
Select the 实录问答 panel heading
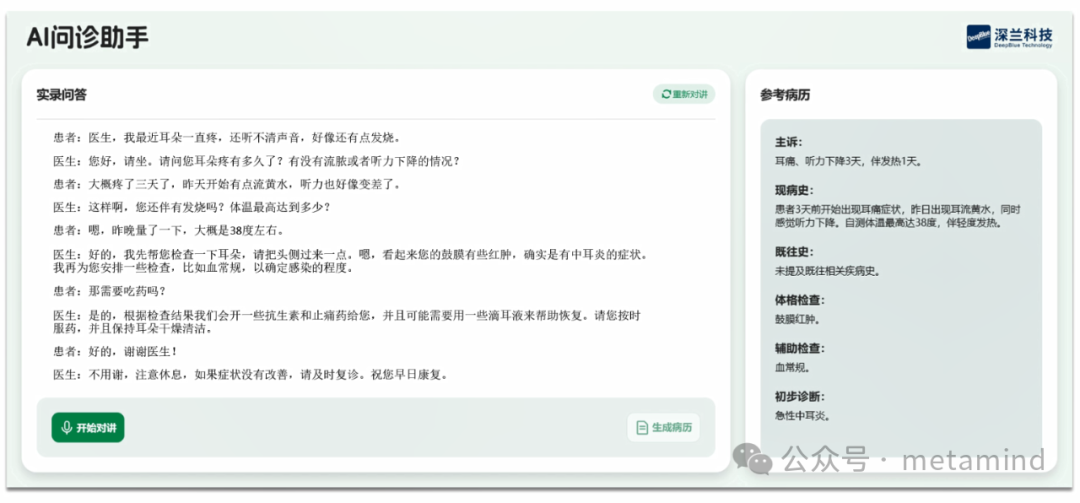62,95
